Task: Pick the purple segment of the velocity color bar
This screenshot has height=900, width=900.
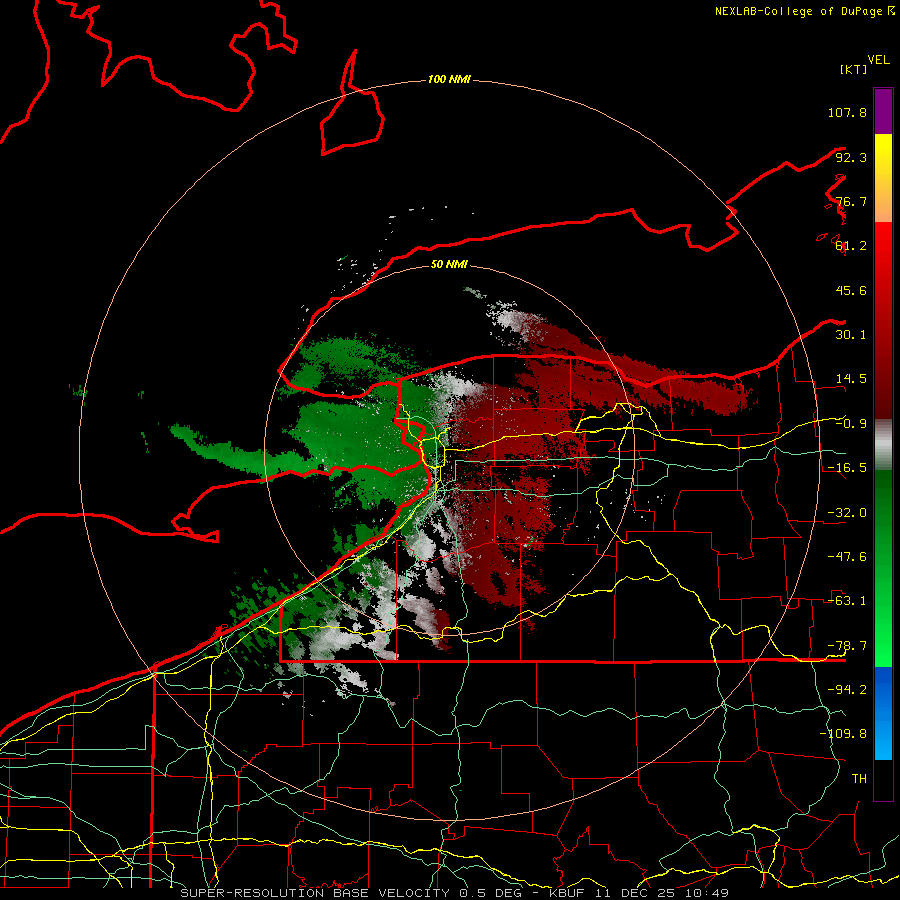Action: point(883,111)
